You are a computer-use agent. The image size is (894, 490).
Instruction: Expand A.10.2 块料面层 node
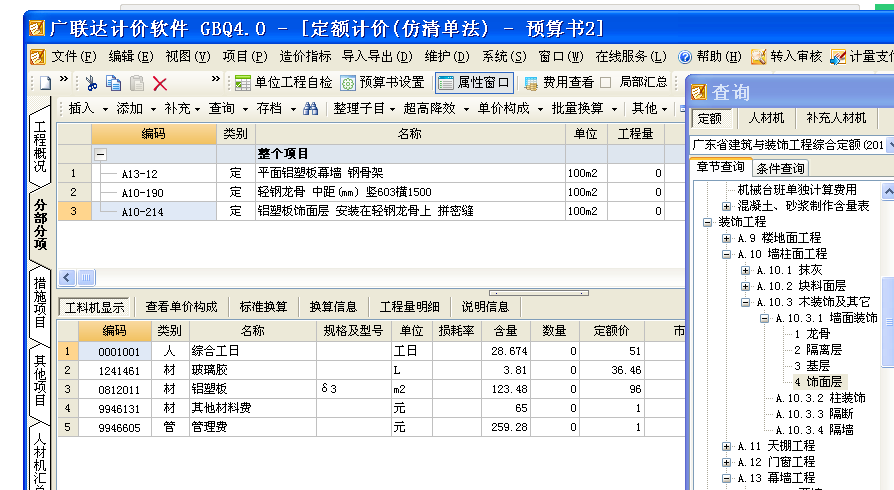(745, 286)
